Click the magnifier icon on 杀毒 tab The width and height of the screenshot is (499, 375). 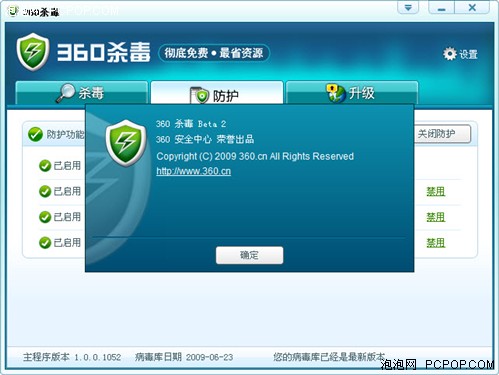66,92
